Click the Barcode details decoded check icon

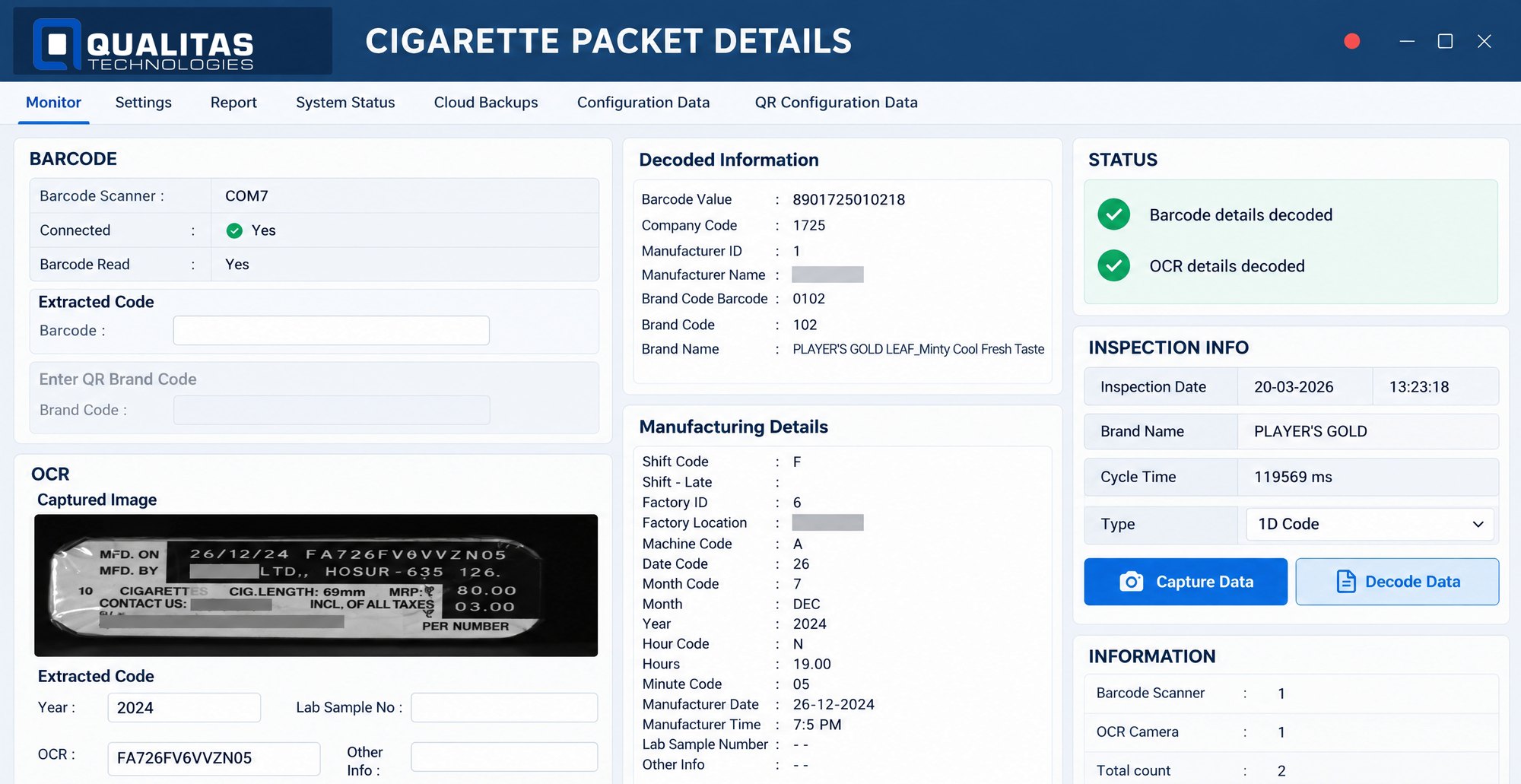point(1113,214)
